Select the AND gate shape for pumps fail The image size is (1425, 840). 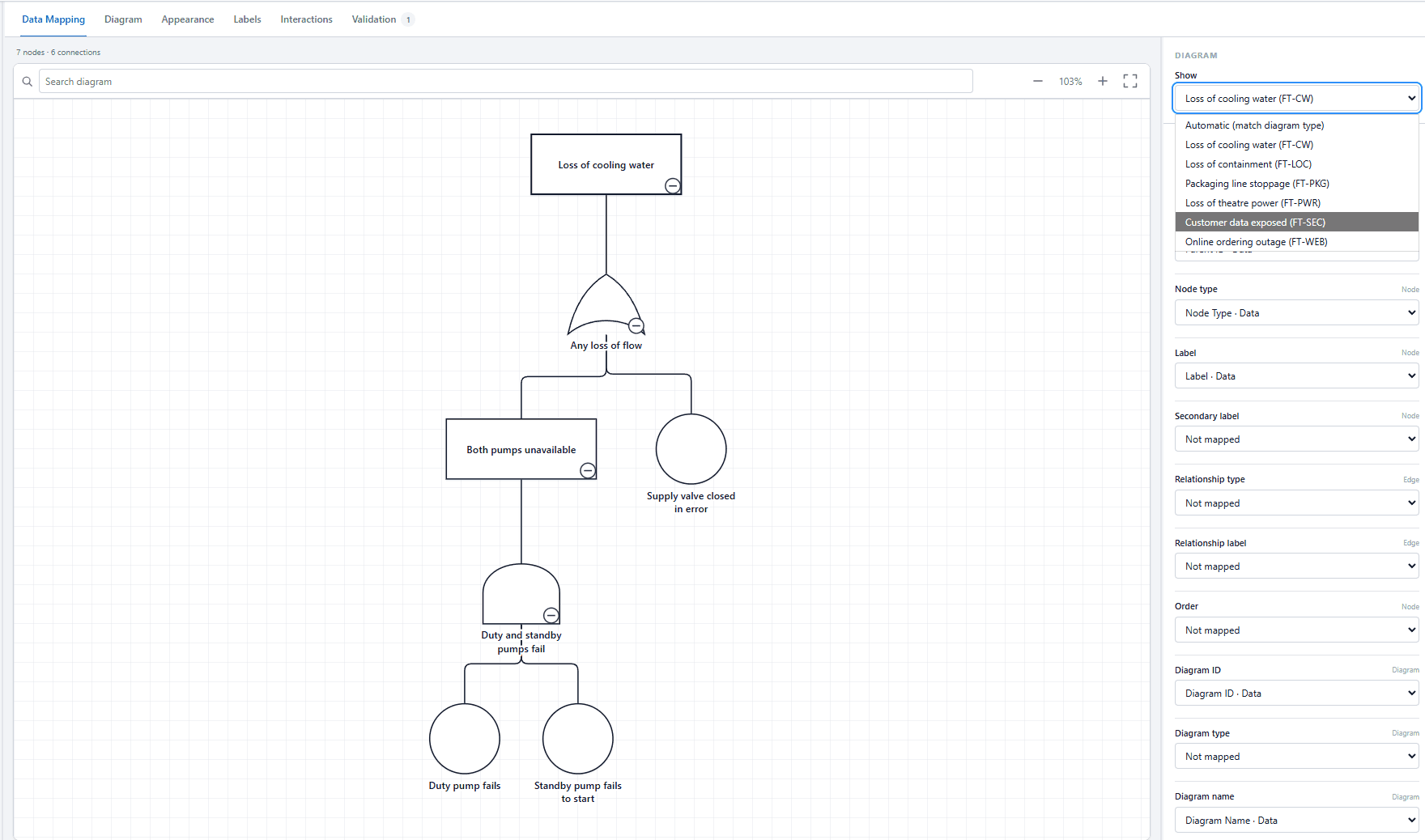click(521, 594)
